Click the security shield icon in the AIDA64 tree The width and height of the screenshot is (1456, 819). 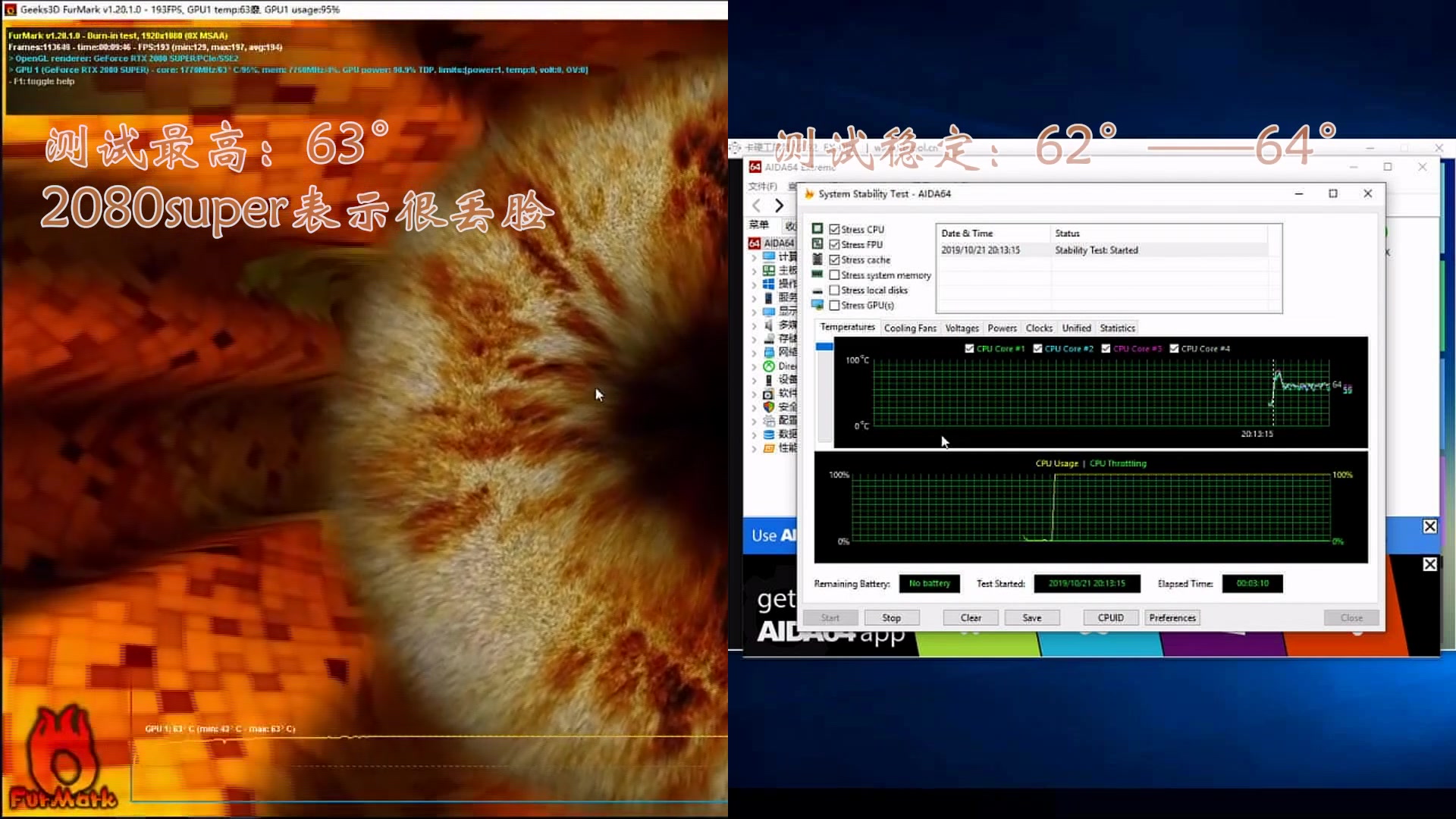[x=769, y=406]
